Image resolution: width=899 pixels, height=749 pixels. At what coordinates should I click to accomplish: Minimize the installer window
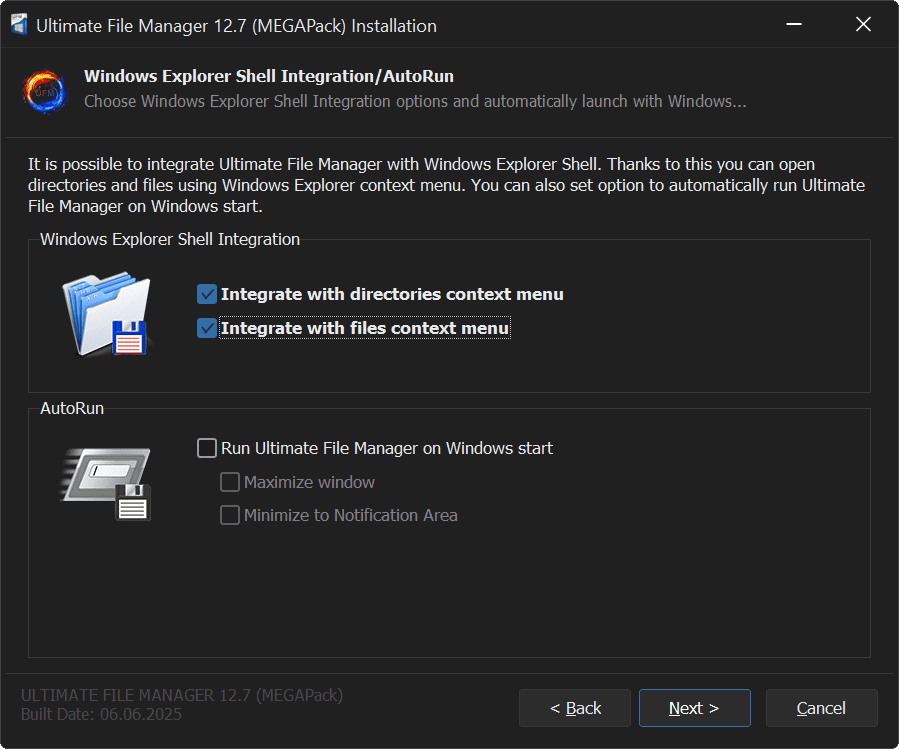pyautogui.click(x=793, y=25)
